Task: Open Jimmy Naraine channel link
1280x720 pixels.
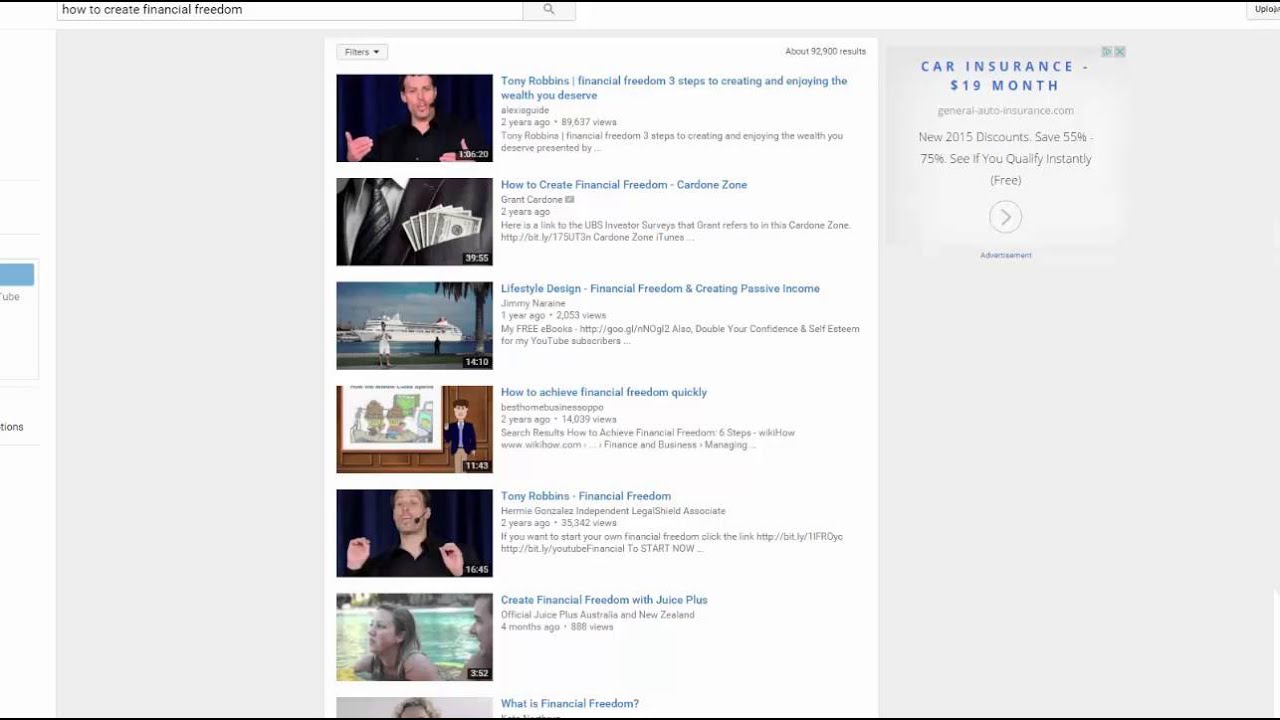Action: click(533, 304)
